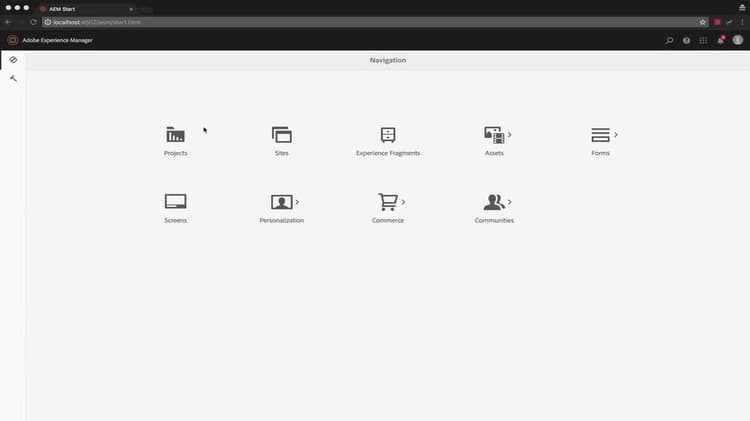
Task: Open the notifications bell icon
Action: point(720,40)
